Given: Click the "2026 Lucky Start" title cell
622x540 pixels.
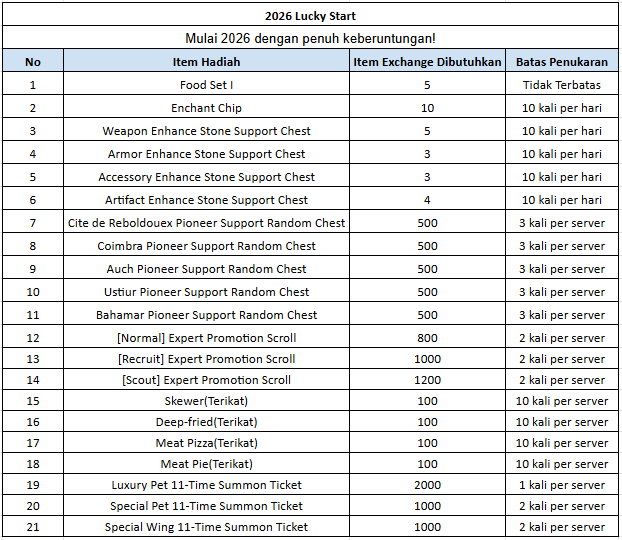Looking at the screenshot, I should coord(310,16).
